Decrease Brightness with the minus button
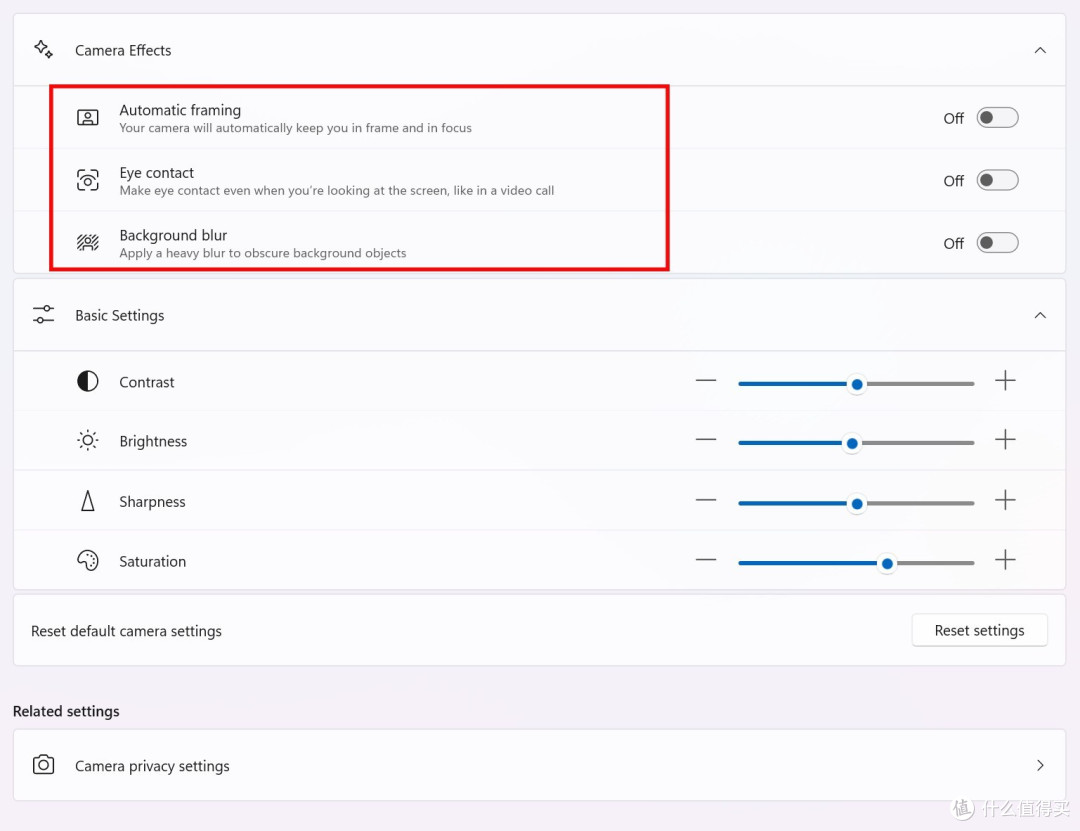Image resolution: width=1080 pixels, height=831 pixels. 706,440
